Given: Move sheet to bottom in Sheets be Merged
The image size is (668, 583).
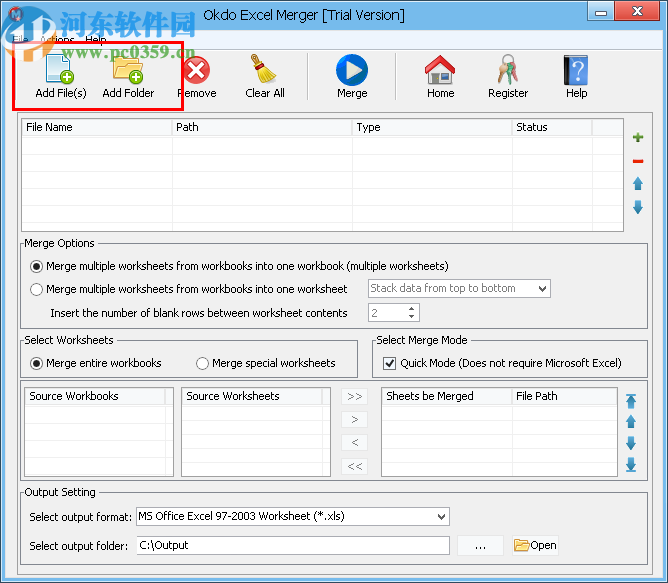Looking at the screenshot, I should [631, 465].
